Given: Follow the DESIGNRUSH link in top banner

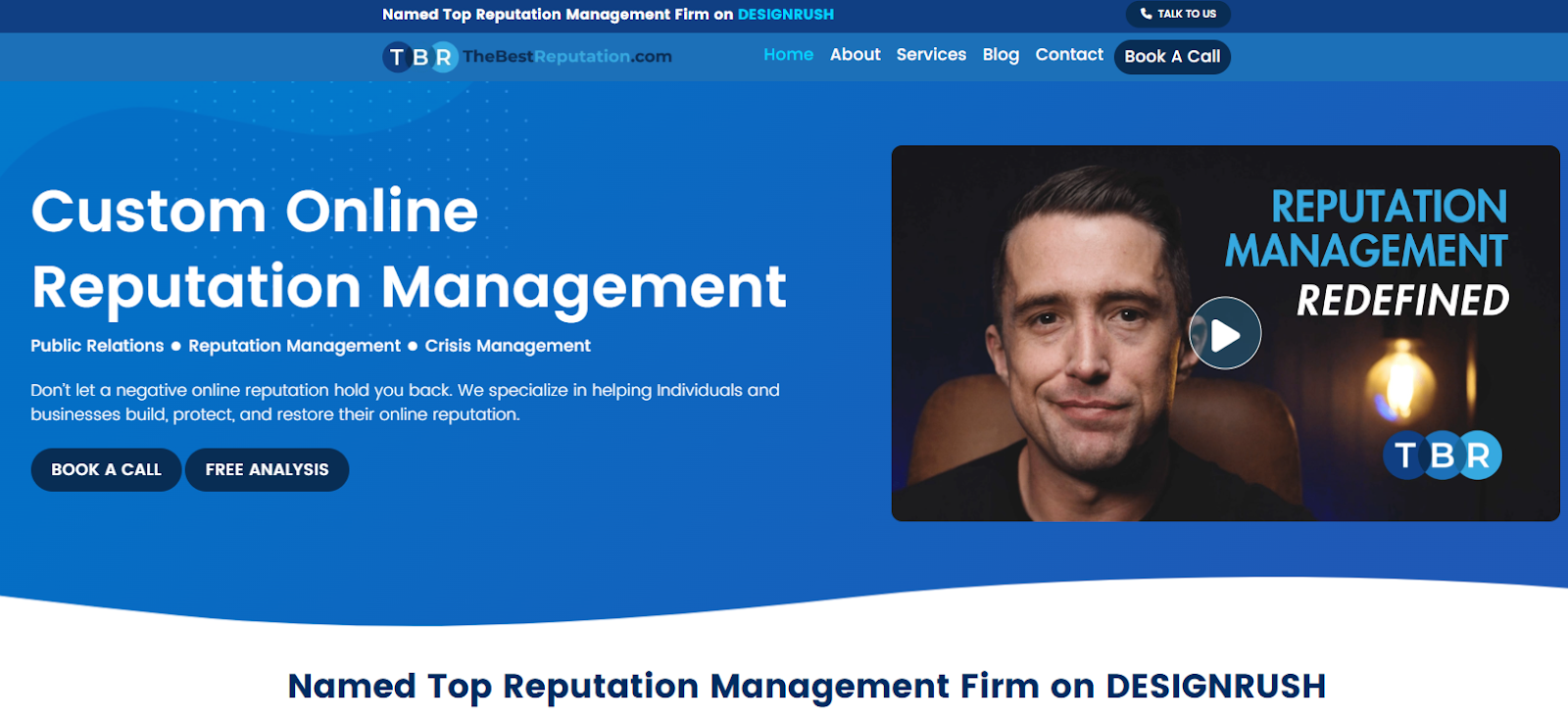Looking at the screenshot, I should click(785, 15).
